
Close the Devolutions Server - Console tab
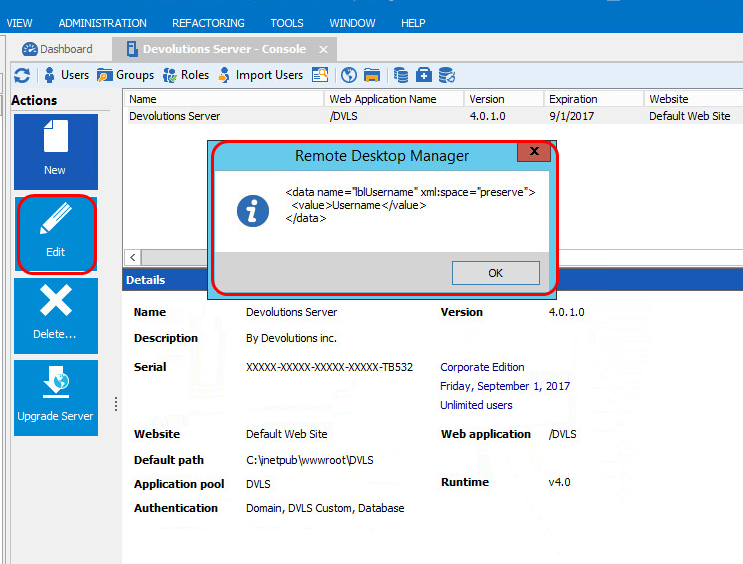click(x=323, y=49)
